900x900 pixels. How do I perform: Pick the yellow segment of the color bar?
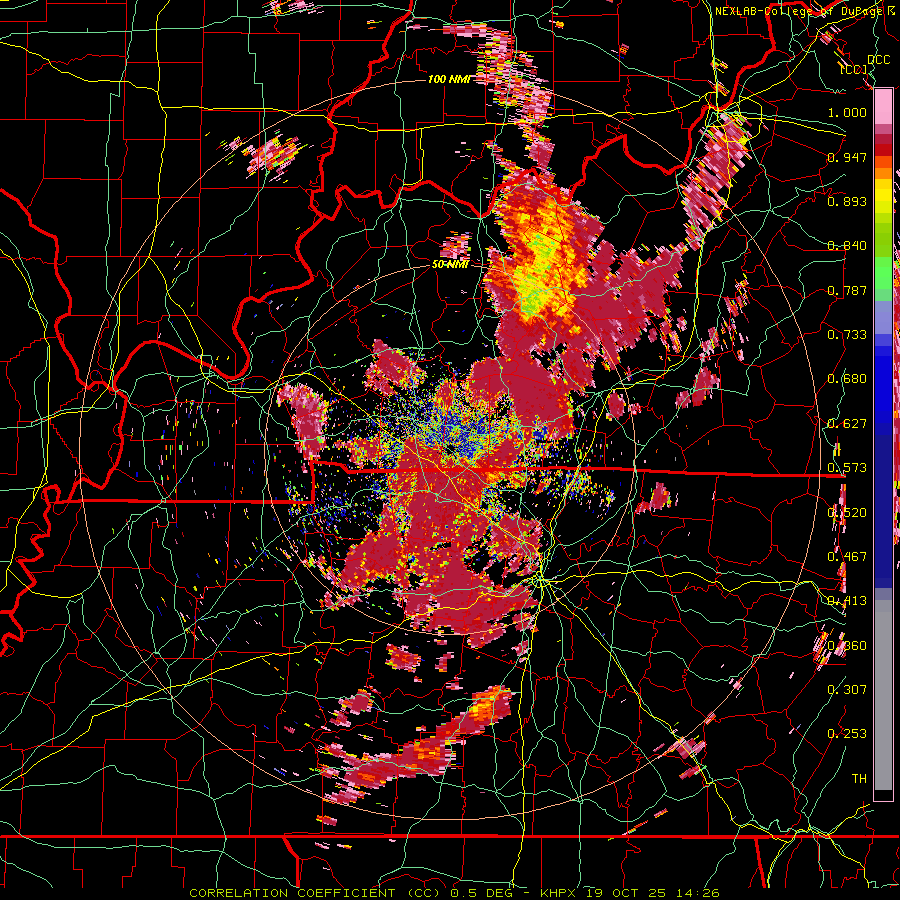coord(883,195)
